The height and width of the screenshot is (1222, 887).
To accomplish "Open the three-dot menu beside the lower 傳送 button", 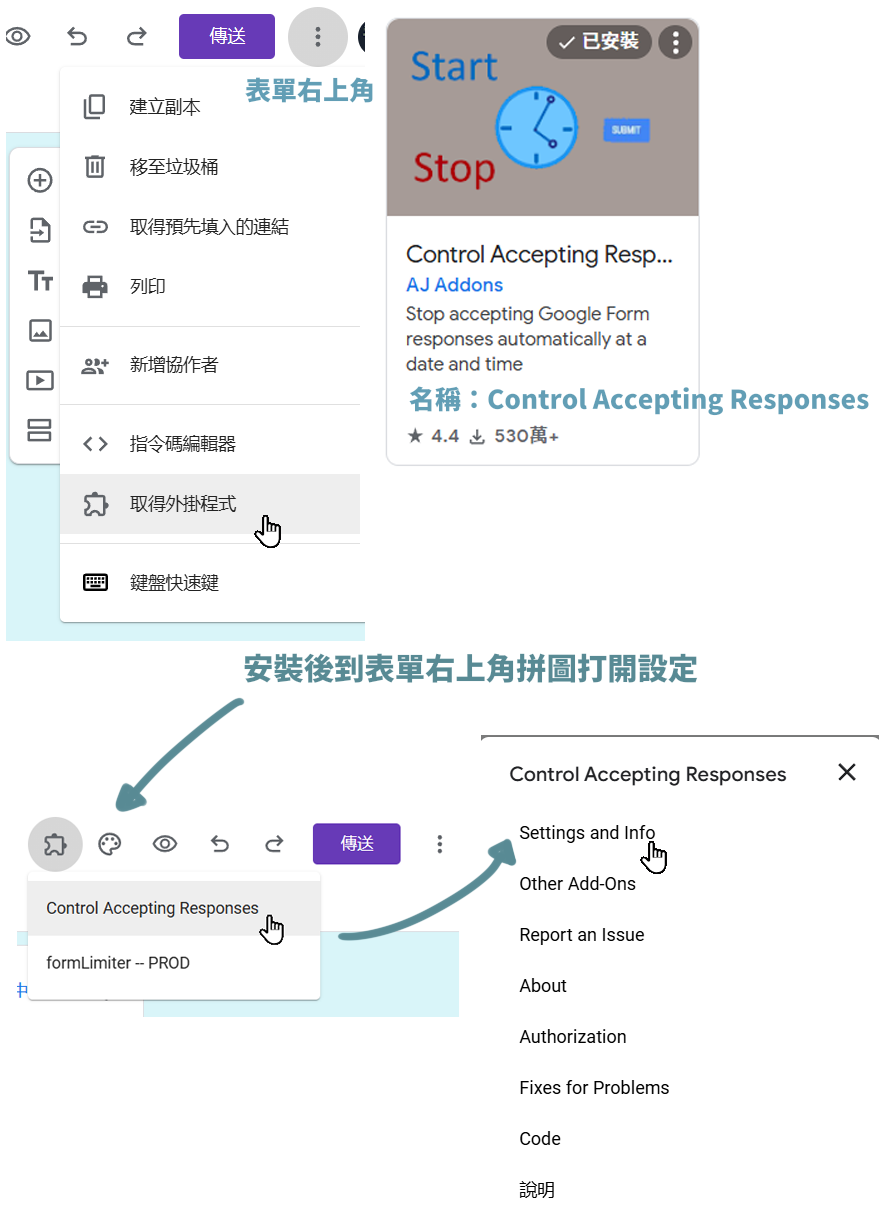I will click(x=439, y=845).
